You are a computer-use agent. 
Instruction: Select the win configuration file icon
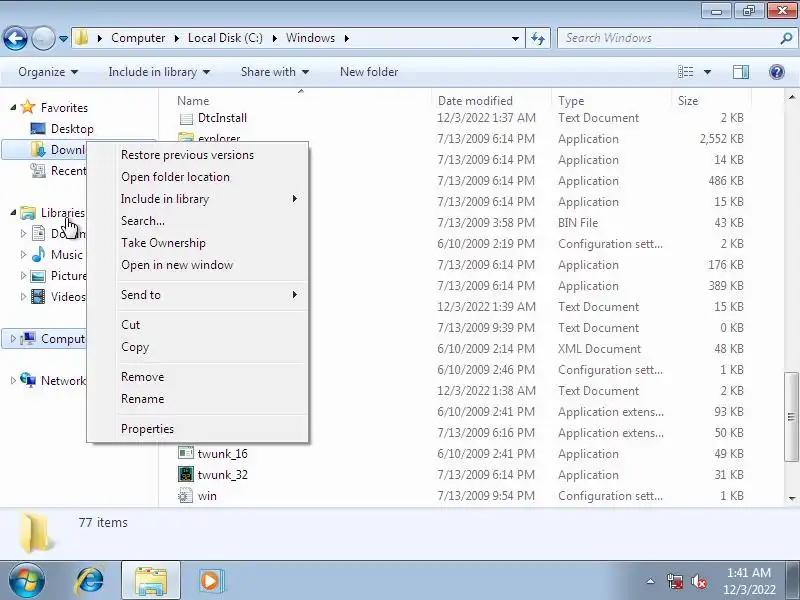click(x=186, y=495)
